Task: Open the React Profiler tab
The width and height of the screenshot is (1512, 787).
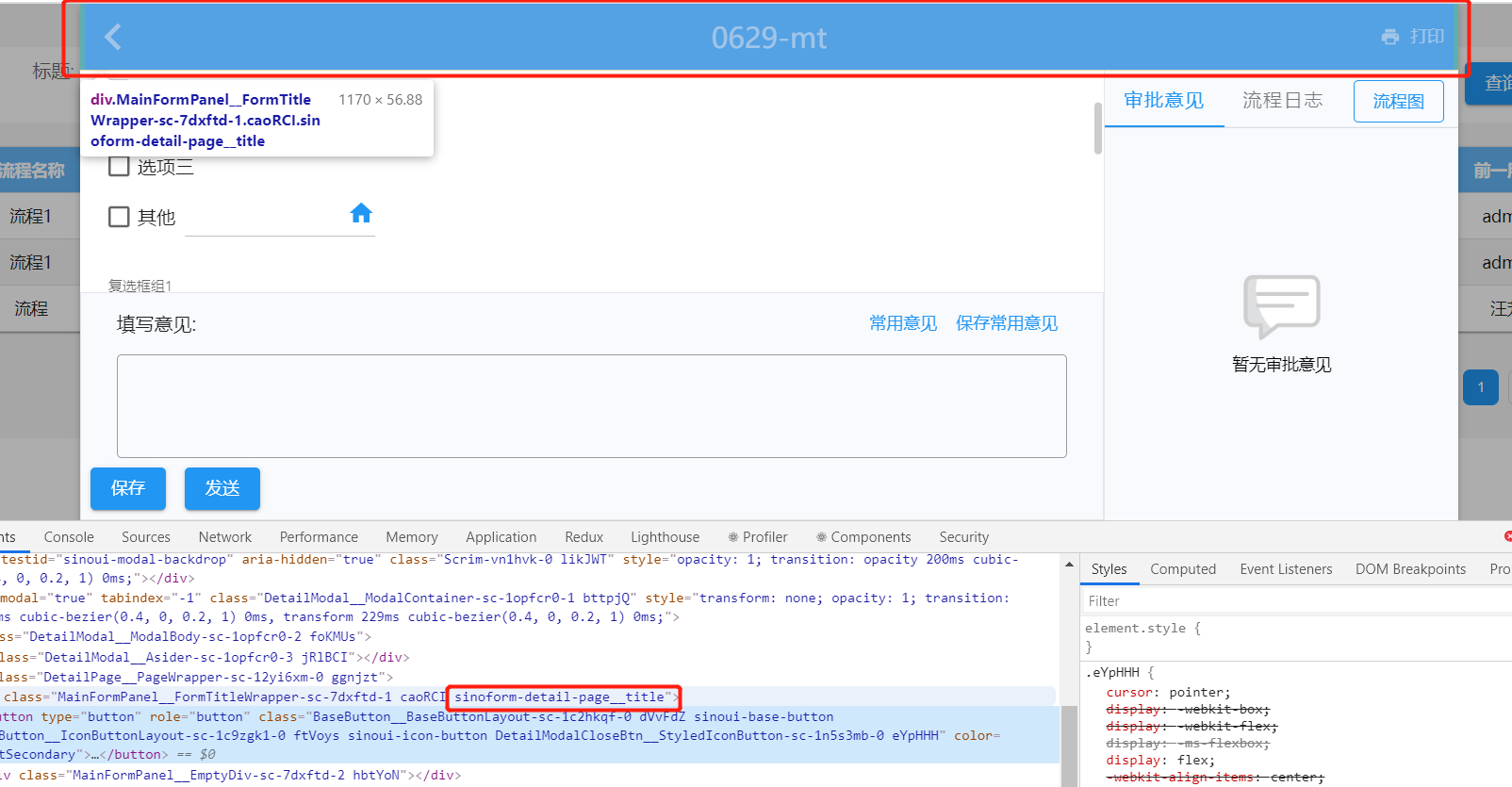Action: [758, 537]
